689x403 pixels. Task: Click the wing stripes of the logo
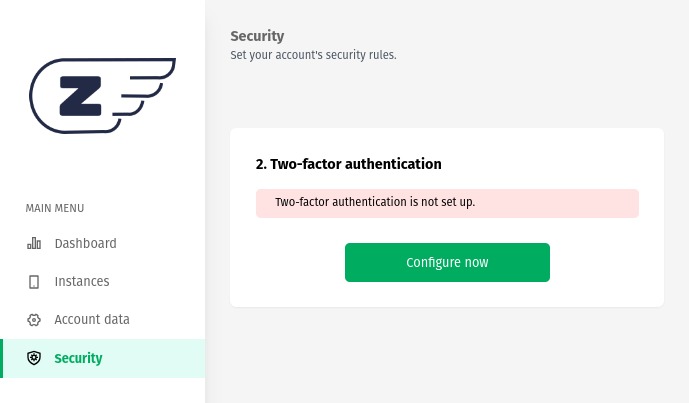pyautogui.click(x=145, y=93)
